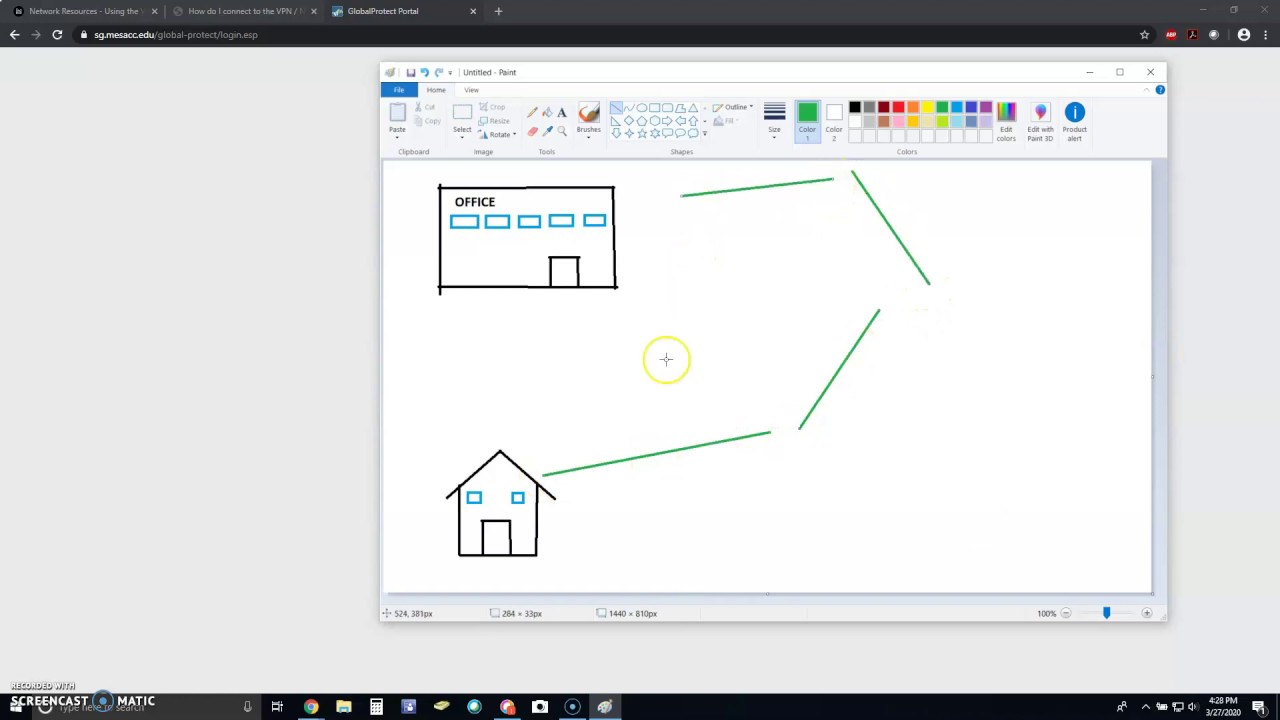Expand the Brushes dropdown arrow
The height and width of the screenshot is (720, 1280).
[x=589, y=137]
